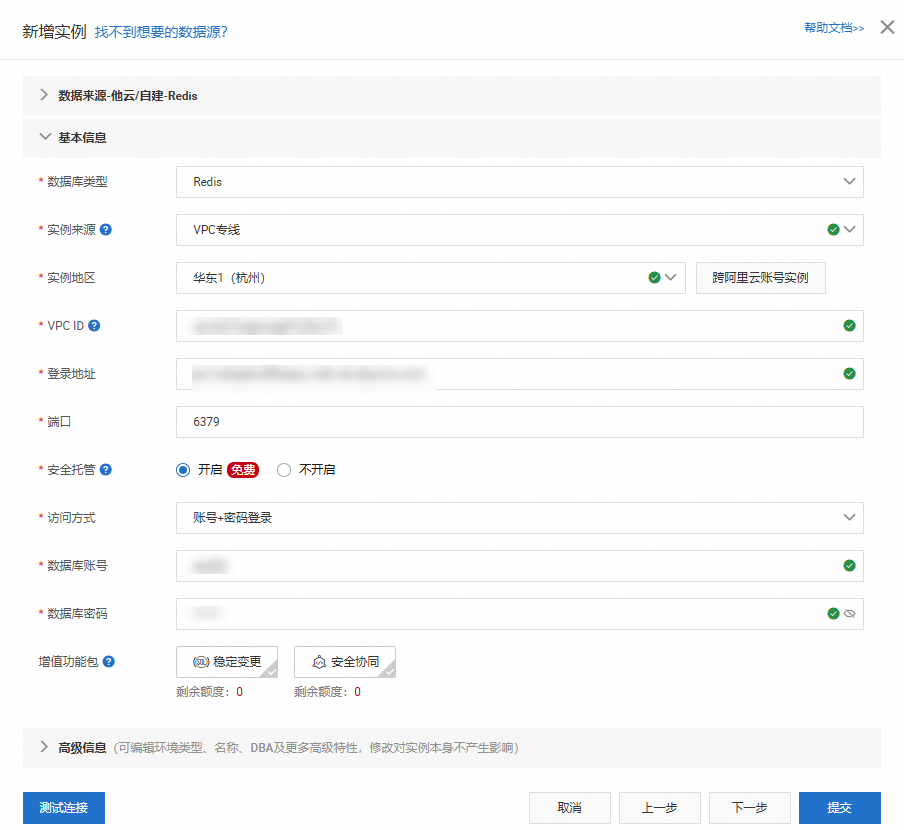The image size is (904, 830).
Task: Proceed with 下一步 button
Action: coord(749,808)
